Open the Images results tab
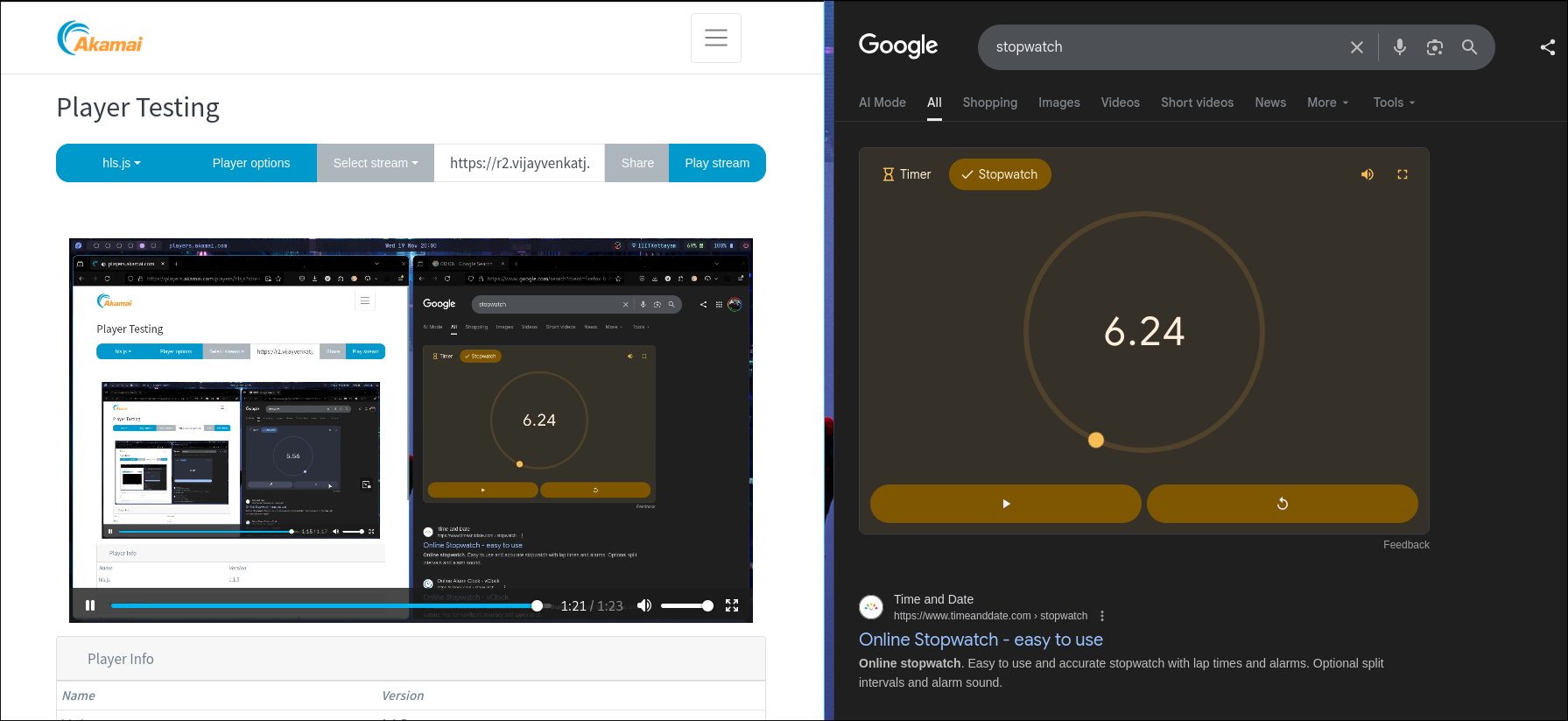 click(1059, 102)
